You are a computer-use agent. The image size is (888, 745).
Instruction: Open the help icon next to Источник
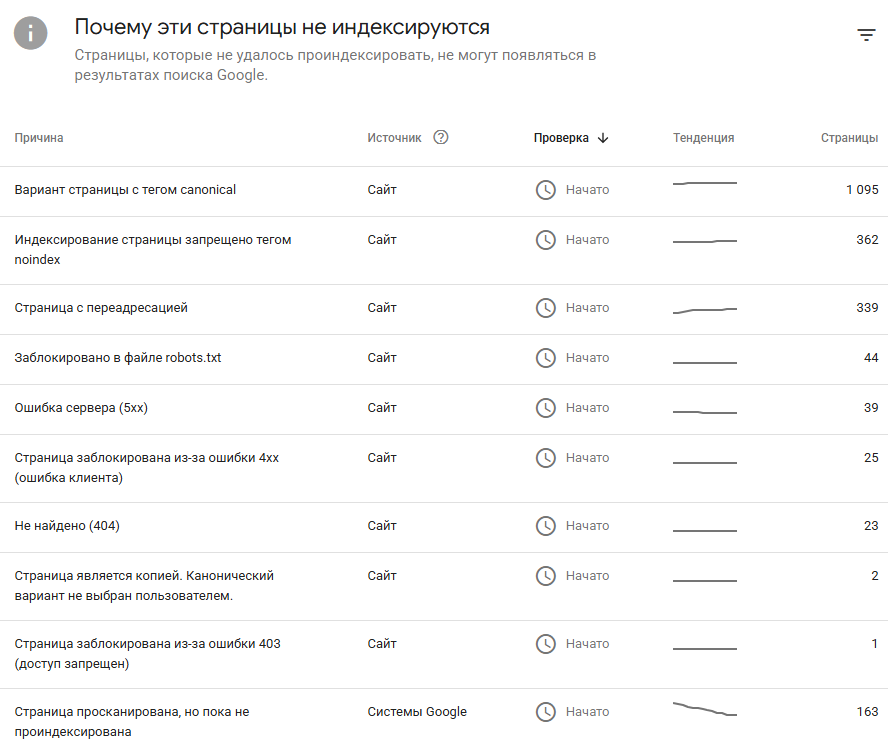pos(441,137)
